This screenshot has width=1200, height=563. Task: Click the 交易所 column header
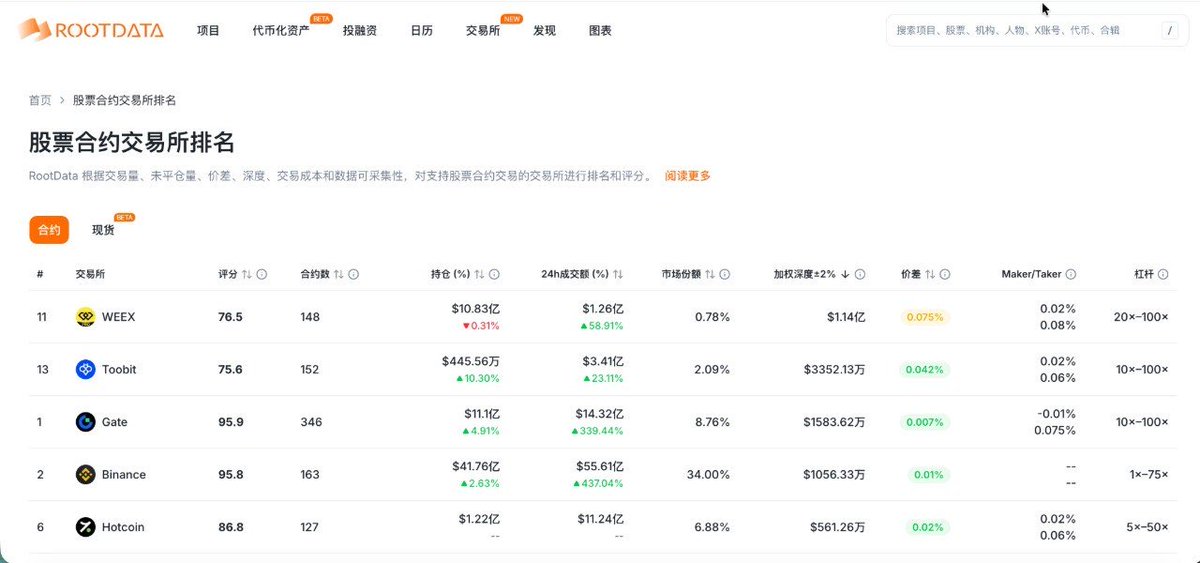click(x=90, y=274)
